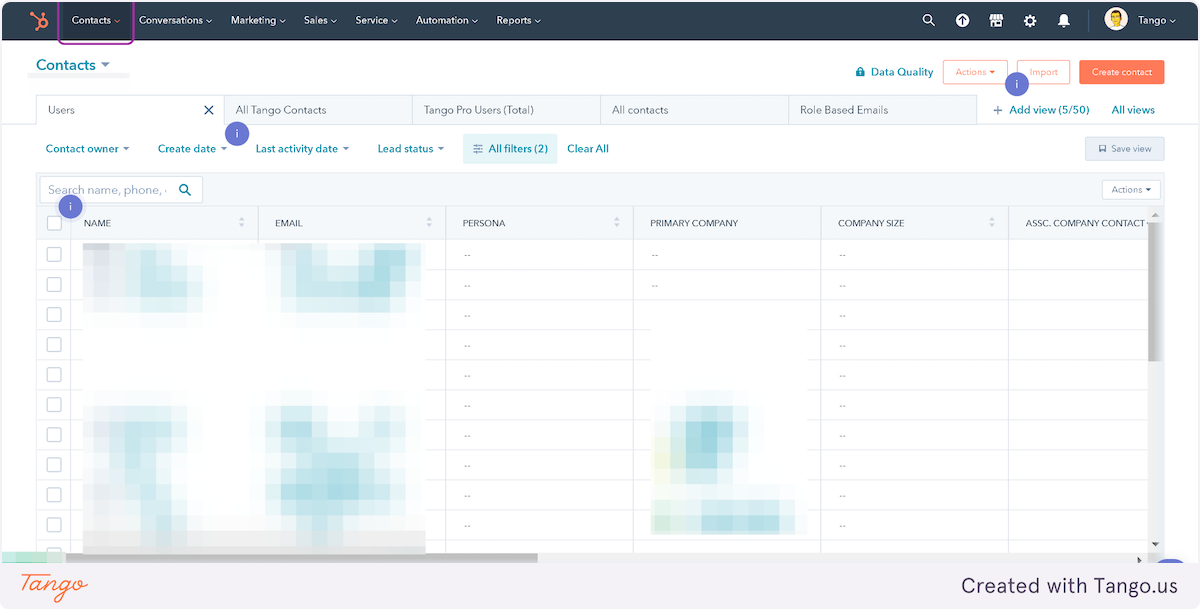
Task: Sort by the PERSONA column arrows
Action: tap(617, 223)
